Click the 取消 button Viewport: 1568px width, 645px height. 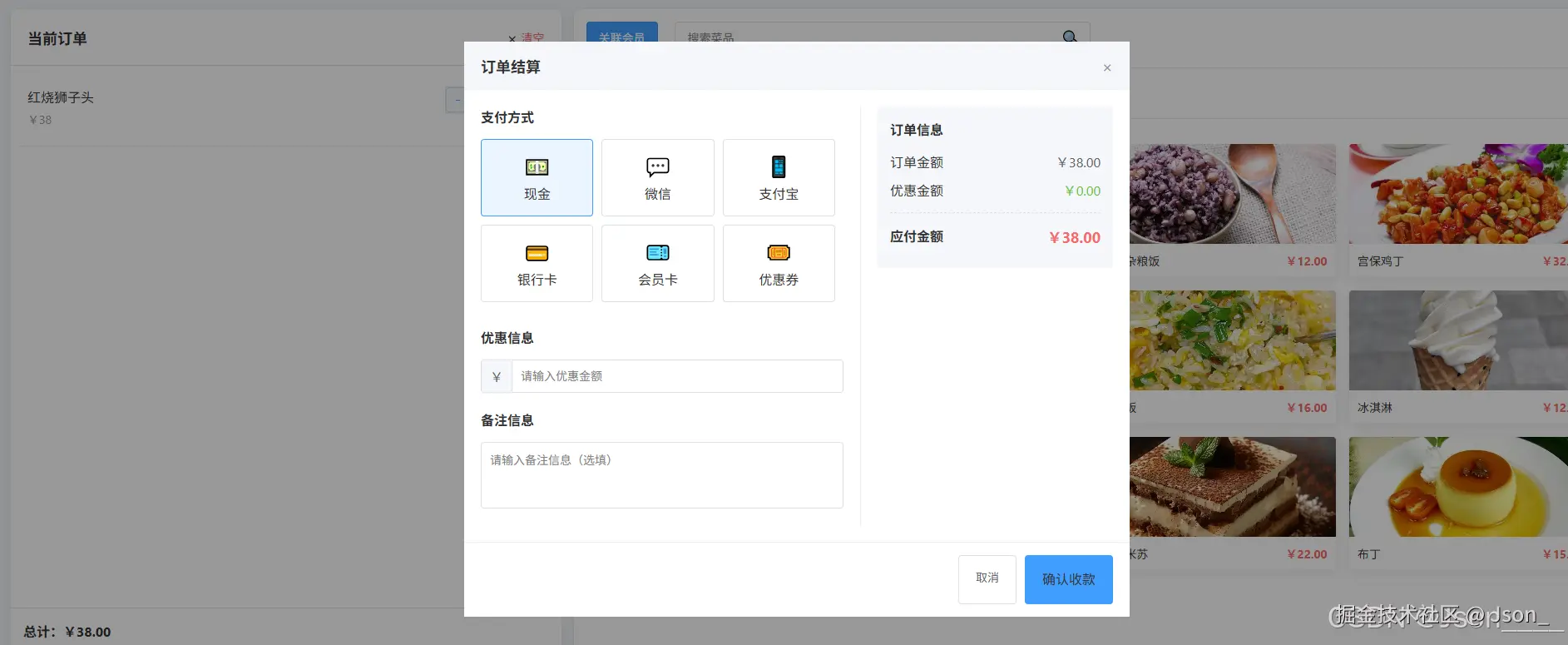tap(987, 579)
